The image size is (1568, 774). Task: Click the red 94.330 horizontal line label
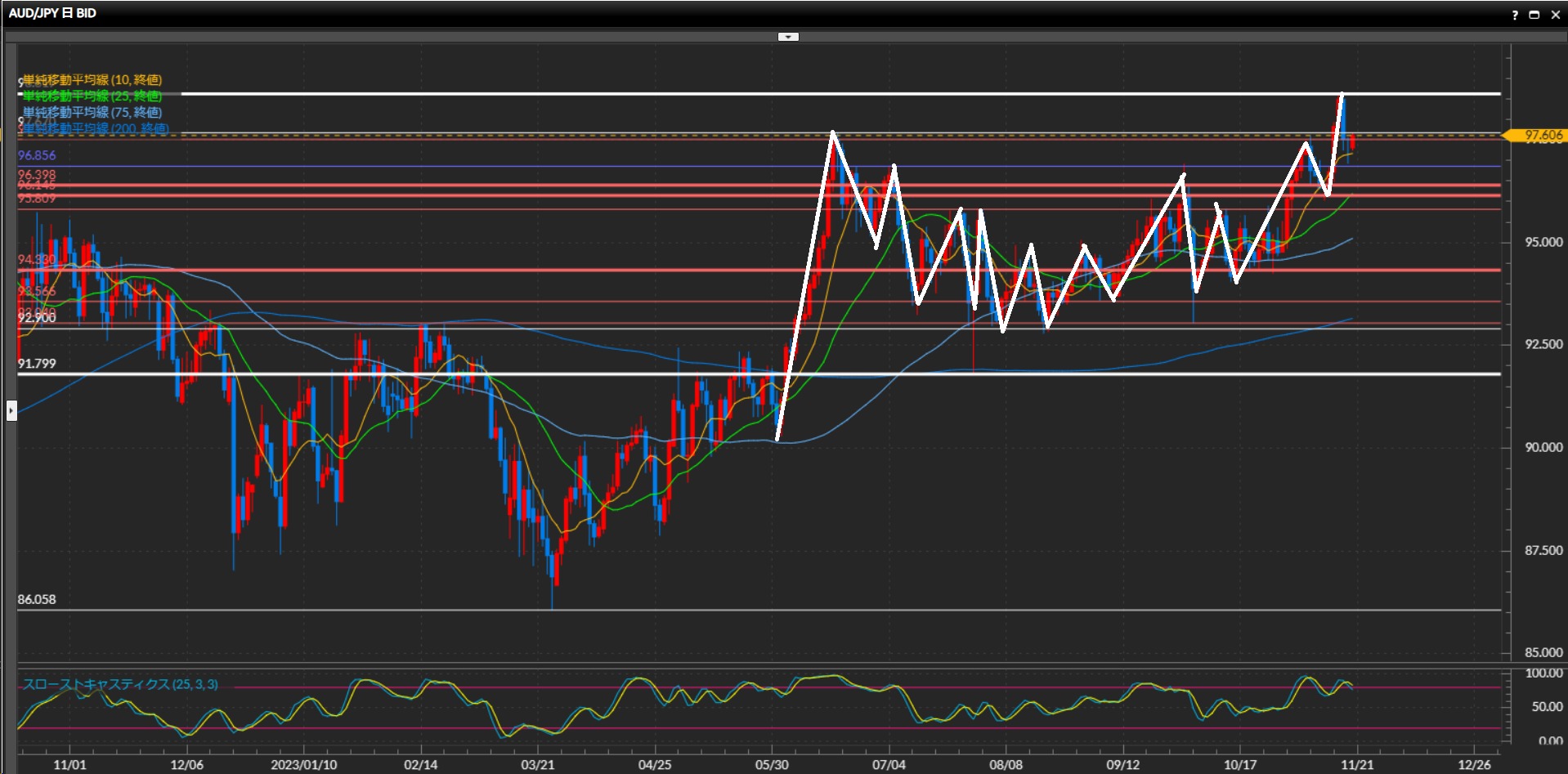pos(37,260)
